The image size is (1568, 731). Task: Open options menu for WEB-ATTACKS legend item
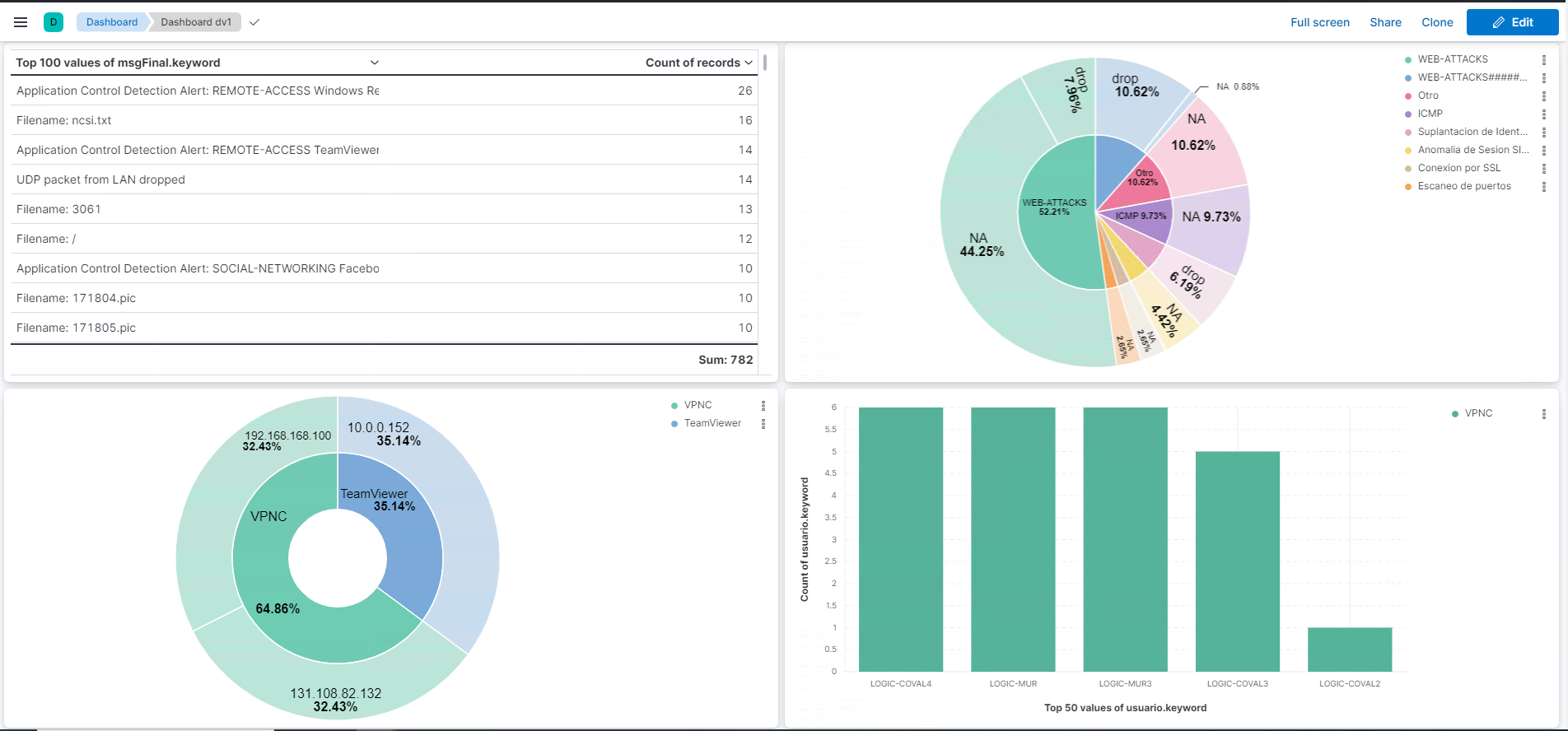[x=1544, y=60]
